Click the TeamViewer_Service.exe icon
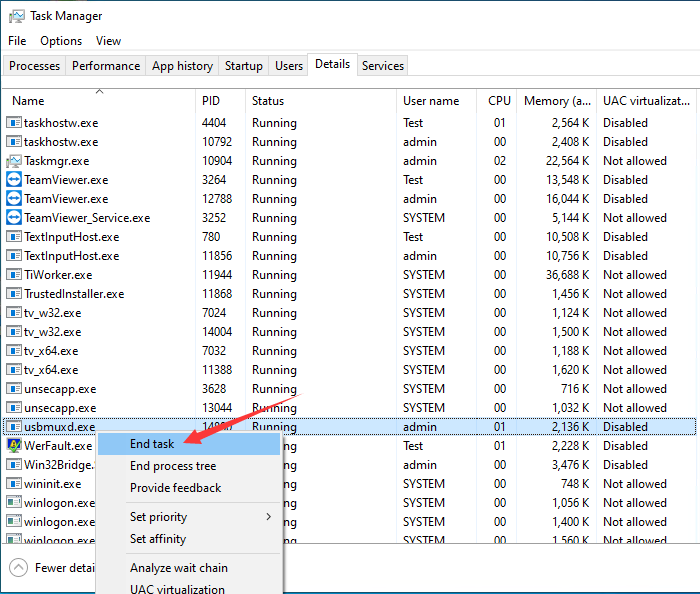 tap(14, 218)
